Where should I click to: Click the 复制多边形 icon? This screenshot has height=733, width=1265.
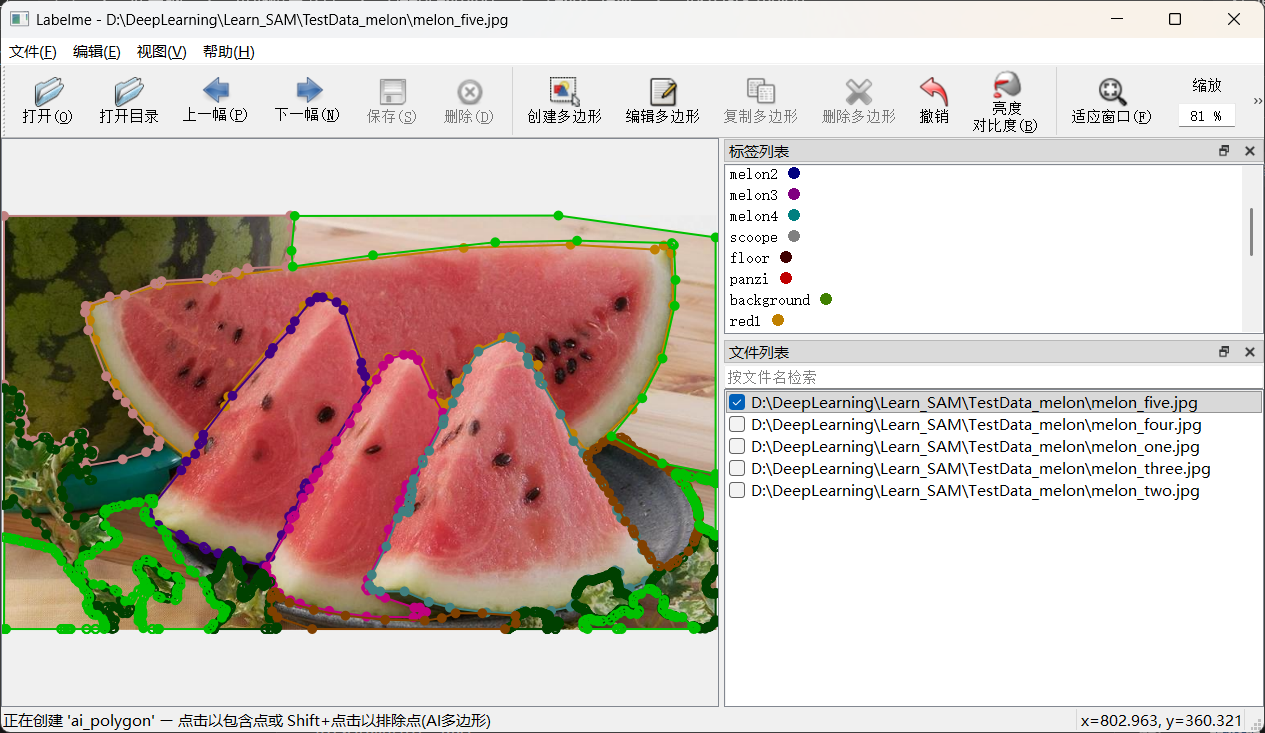point(761,92)
